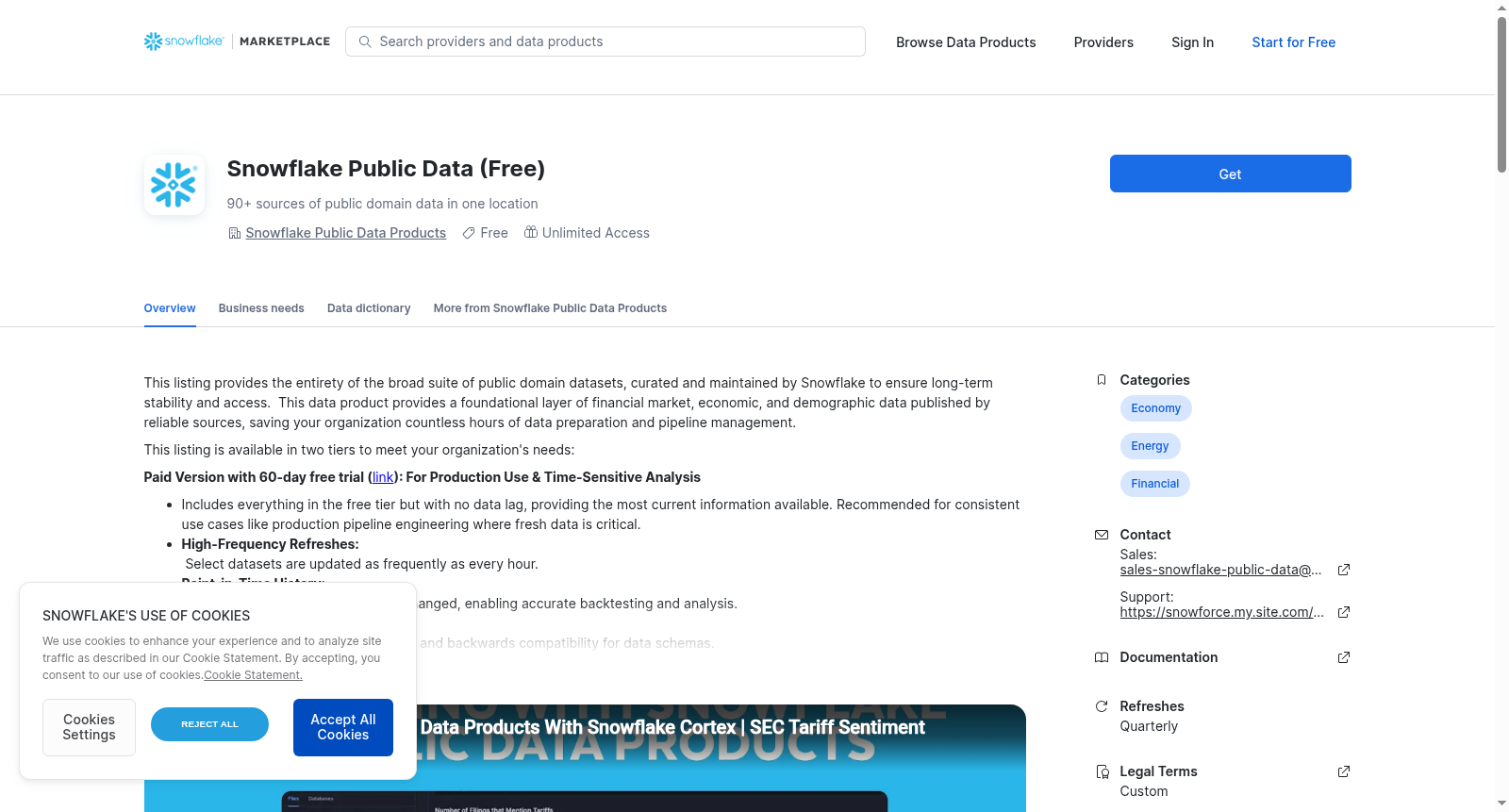The height and width of the screenshot is (812, 1509).
Task: Select the Energy category chip
Action: pos(1150,446)
